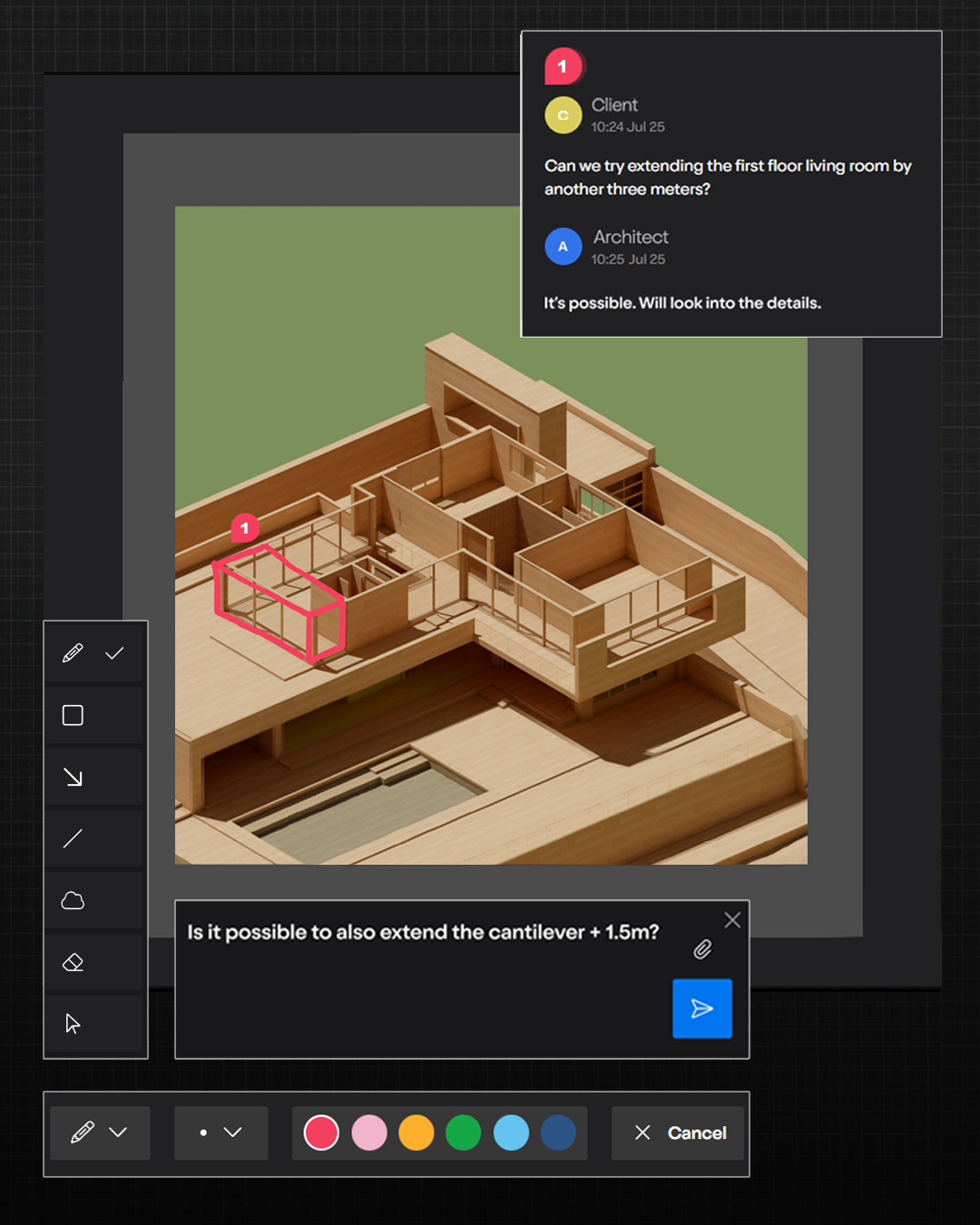Click the Architect's avatar in the thread

(x=563, y=246)
